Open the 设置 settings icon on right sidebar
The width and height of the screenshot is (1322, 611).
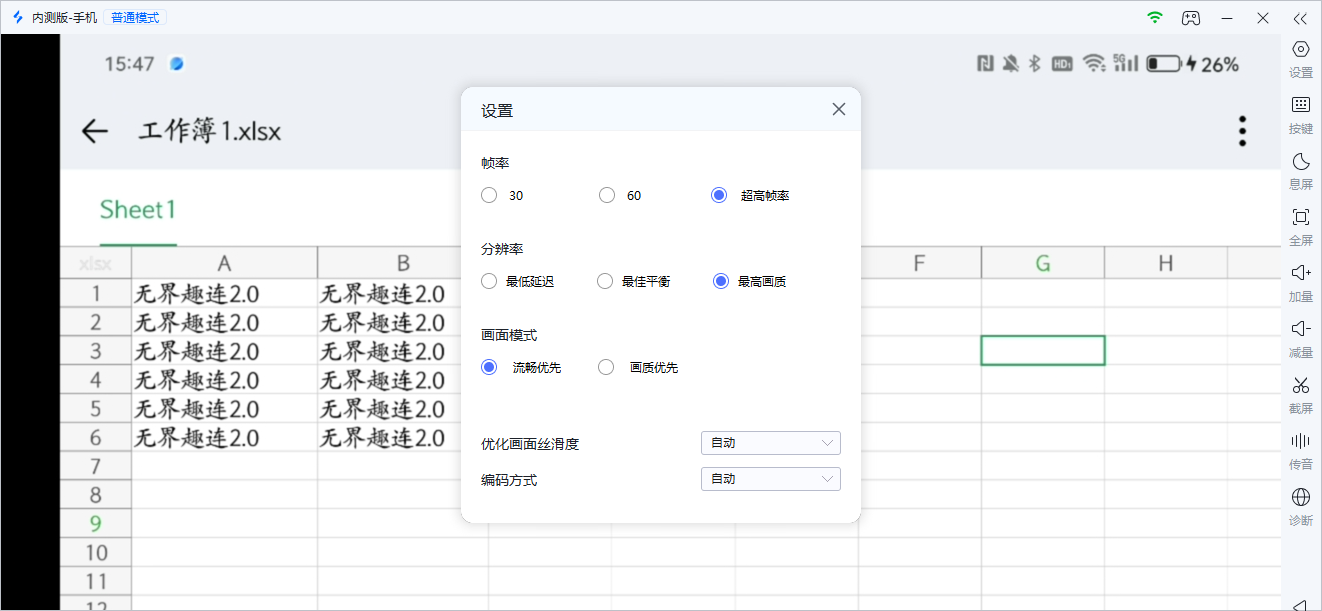[1300, 58]
